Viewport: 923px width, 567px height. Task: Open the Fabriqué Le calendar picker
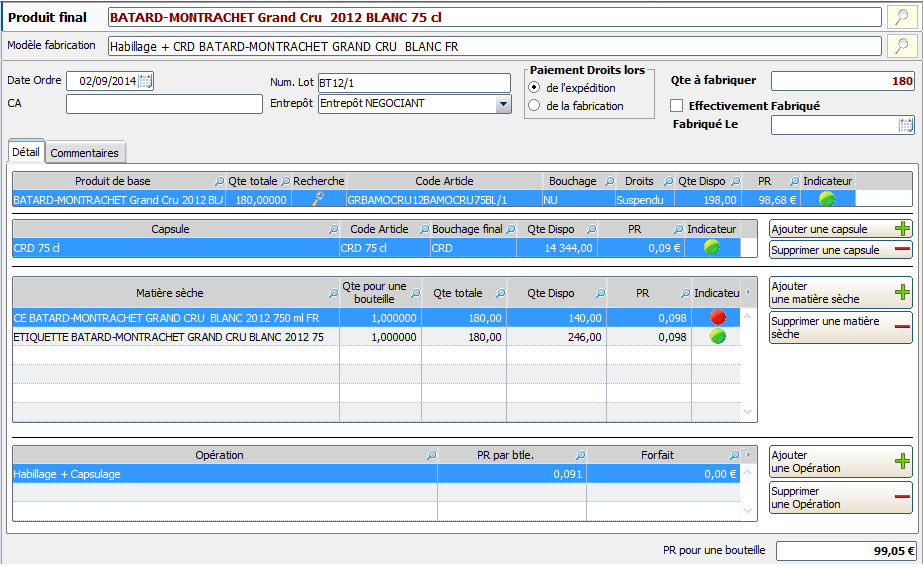coord(906,125)
